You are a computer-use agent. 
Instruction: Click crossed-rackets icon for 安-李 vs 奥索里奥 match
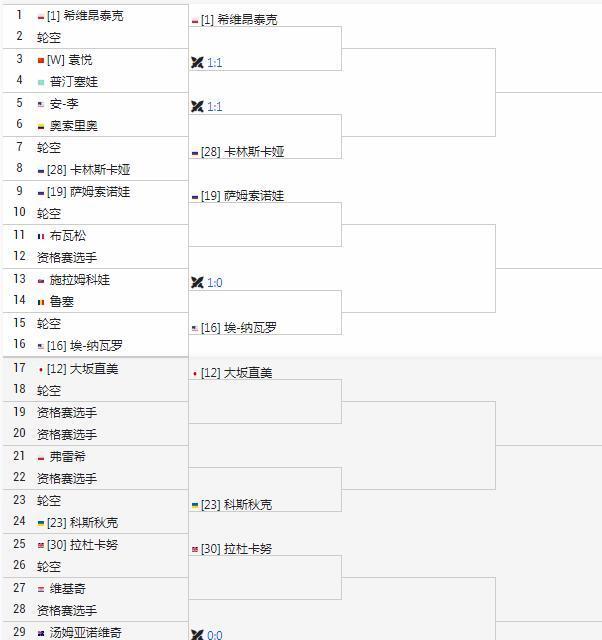(197, 106)
